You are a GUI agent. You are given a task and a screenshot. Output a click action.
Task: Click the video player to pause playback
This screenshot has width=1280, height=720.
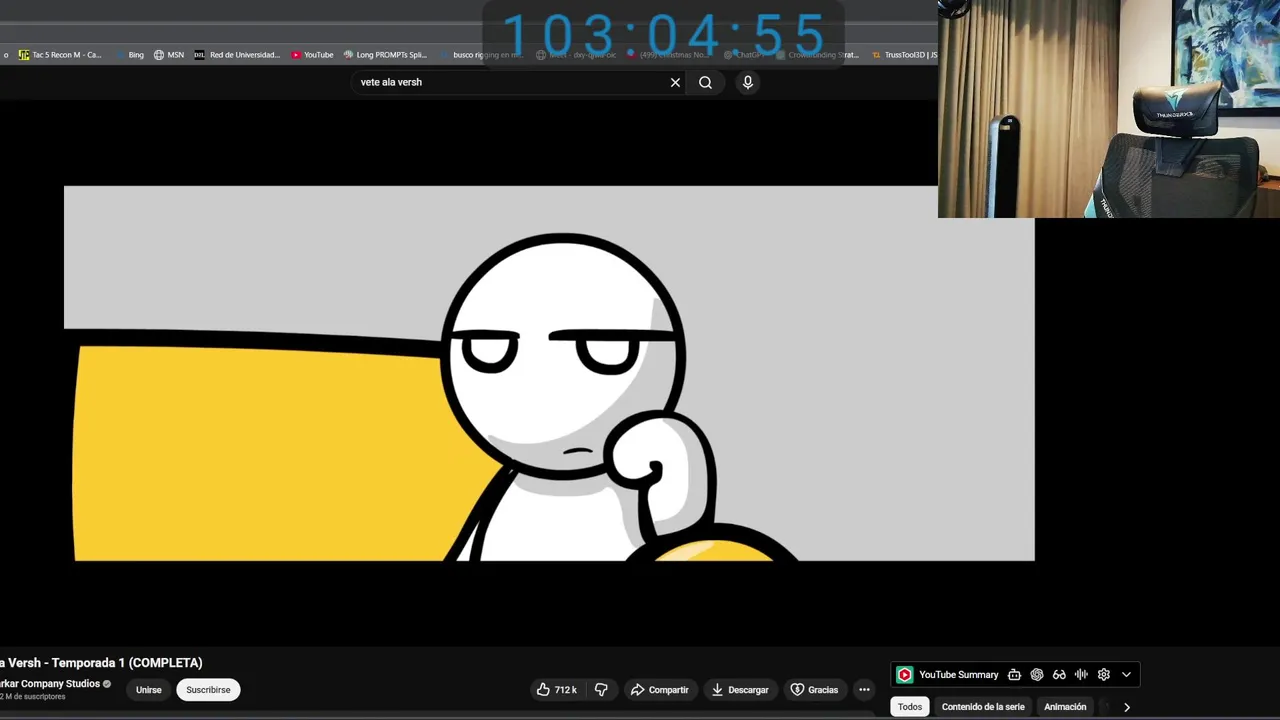point(549,373)
